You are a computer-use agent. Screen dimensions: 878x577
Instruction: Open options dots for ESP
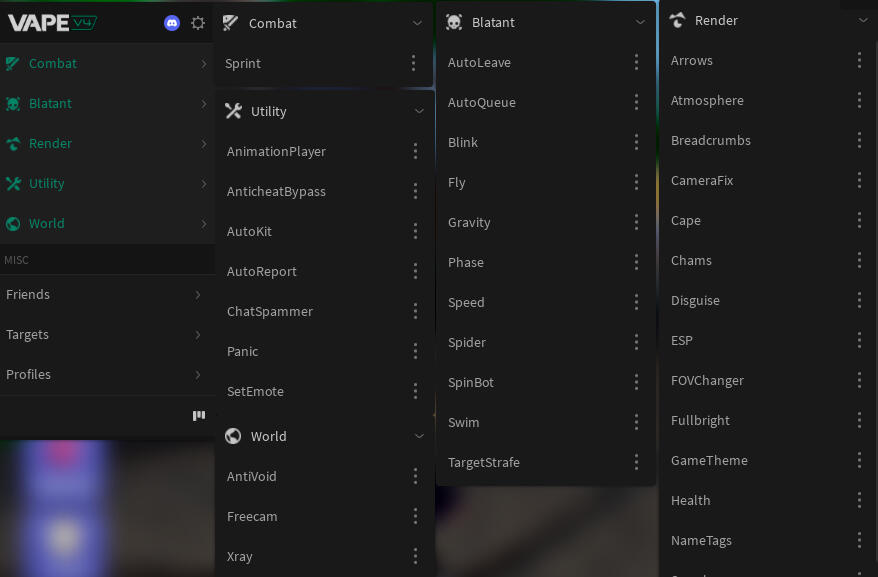point(859,340)
